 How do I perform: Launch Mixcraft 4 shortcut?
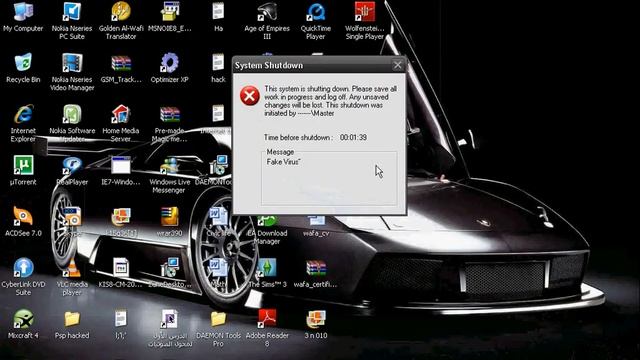[x=23, y=319]
